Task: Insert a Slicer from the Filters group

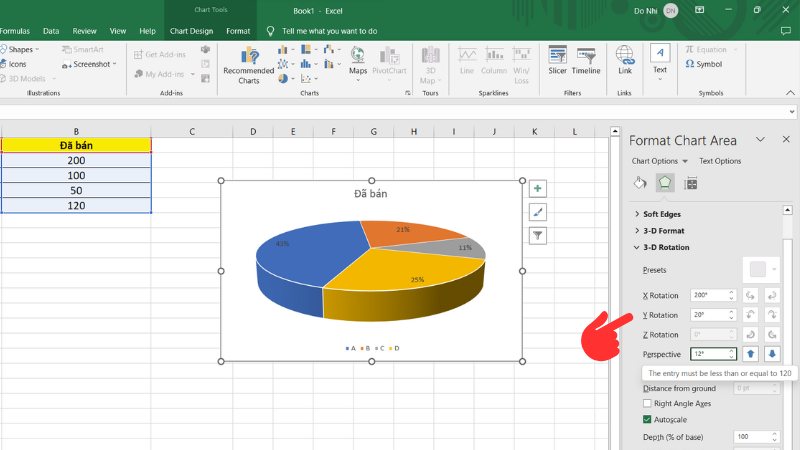Action: click(x=557, y=60)
